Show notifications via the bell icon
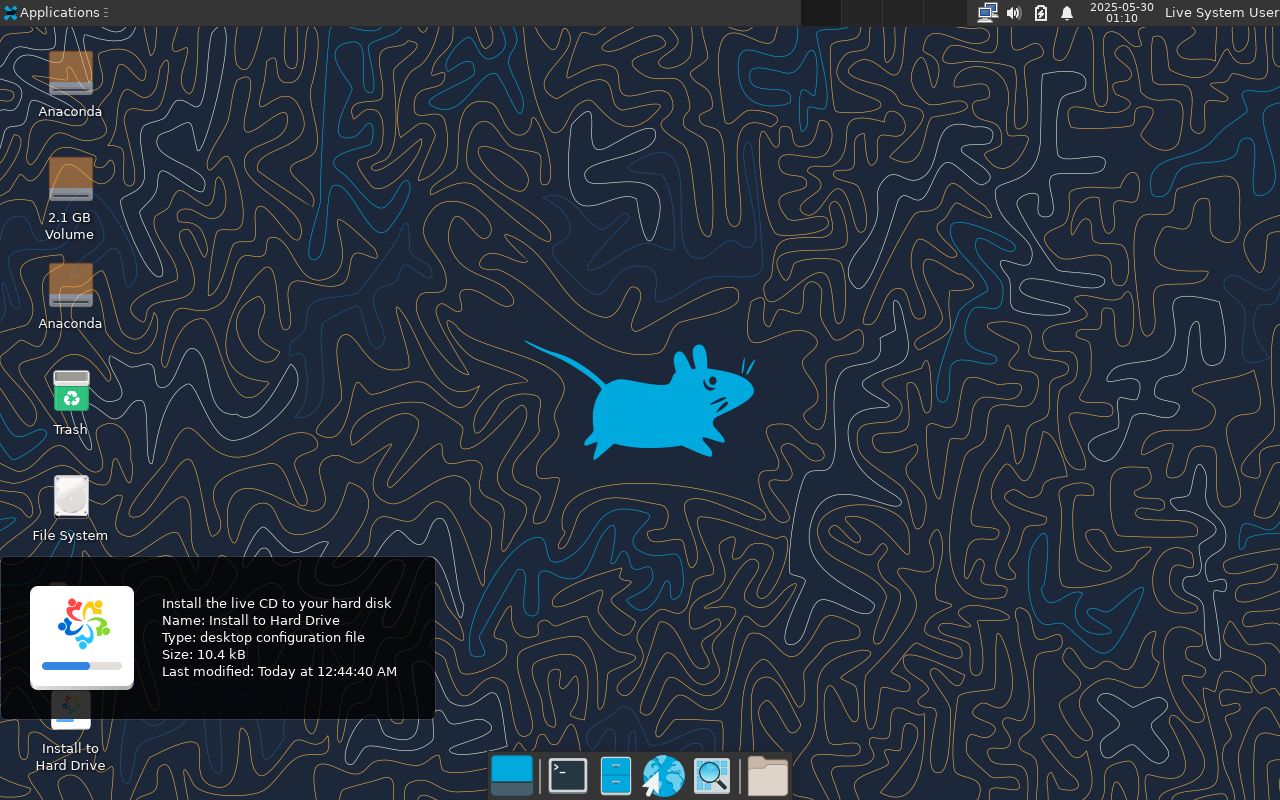 [1067, 13]
